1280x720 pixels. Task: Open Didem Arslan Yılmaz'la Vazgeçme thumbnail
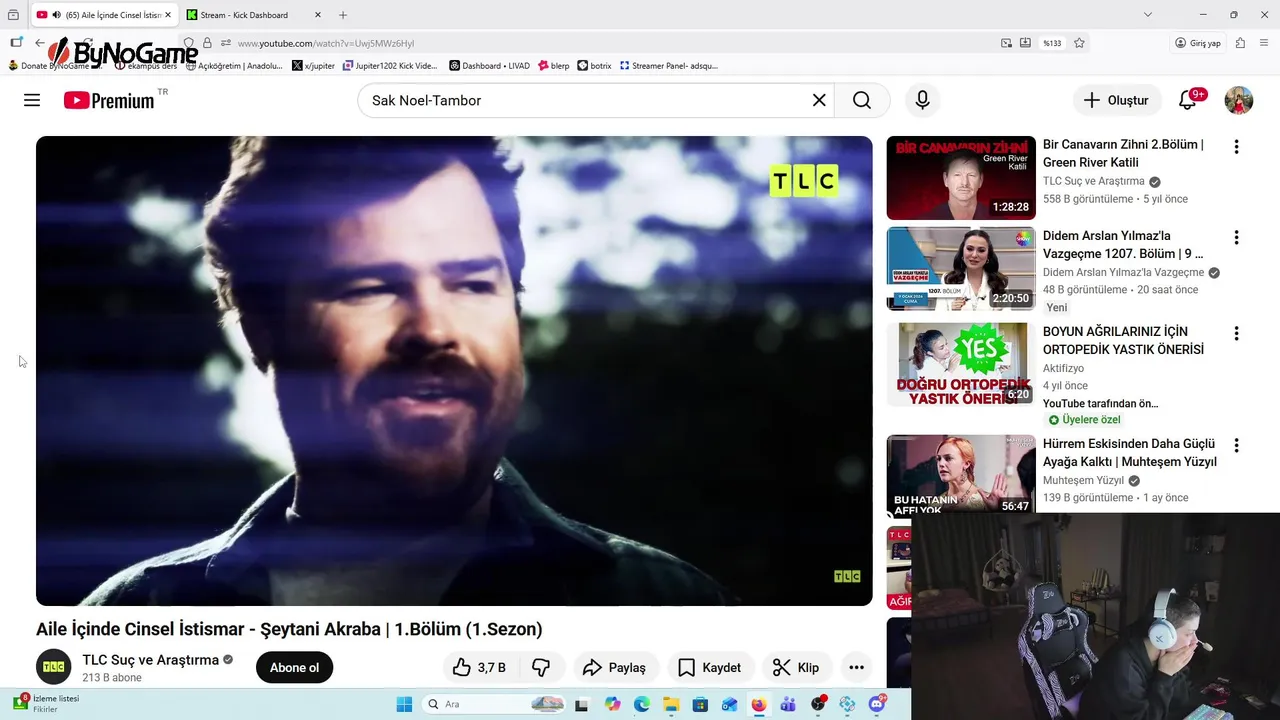[961, 269]
